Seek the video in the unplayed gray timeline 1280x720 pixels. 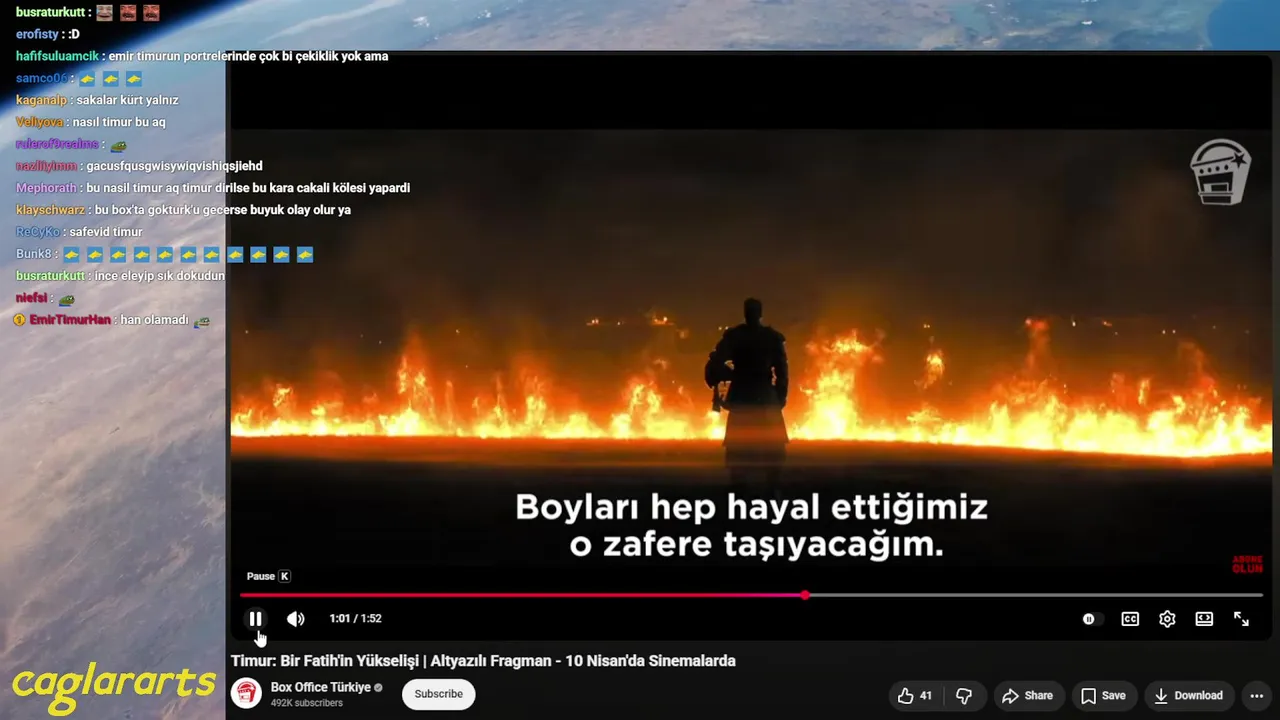[x=1035, y=595]
